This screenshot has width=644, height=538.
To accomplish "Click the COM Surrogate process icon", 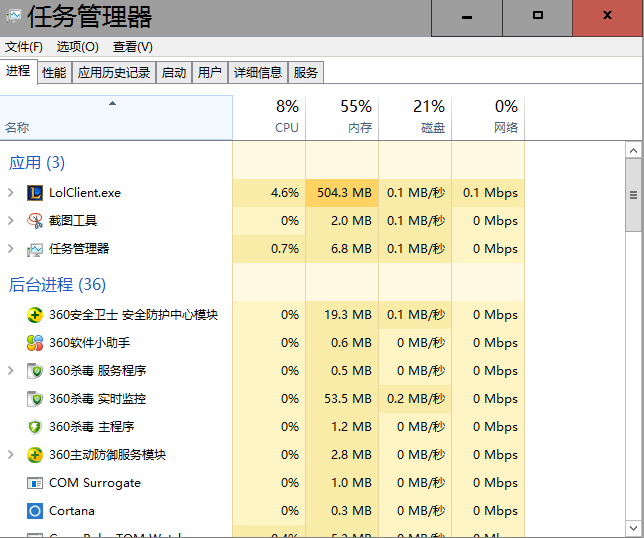I will coord(35,483).
